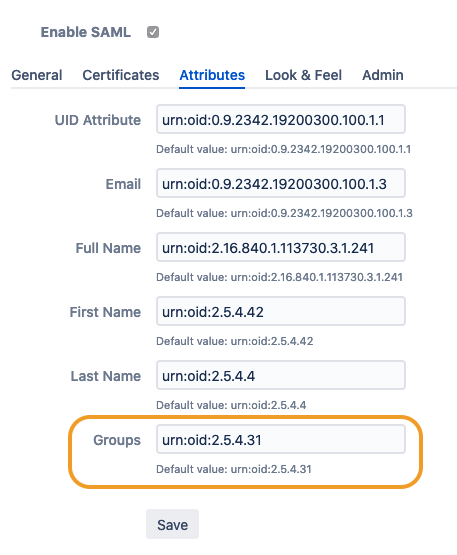Viewport: 457px width, 555px height.
Task: Save the attribute settings
Action: [x=172, y=525]
